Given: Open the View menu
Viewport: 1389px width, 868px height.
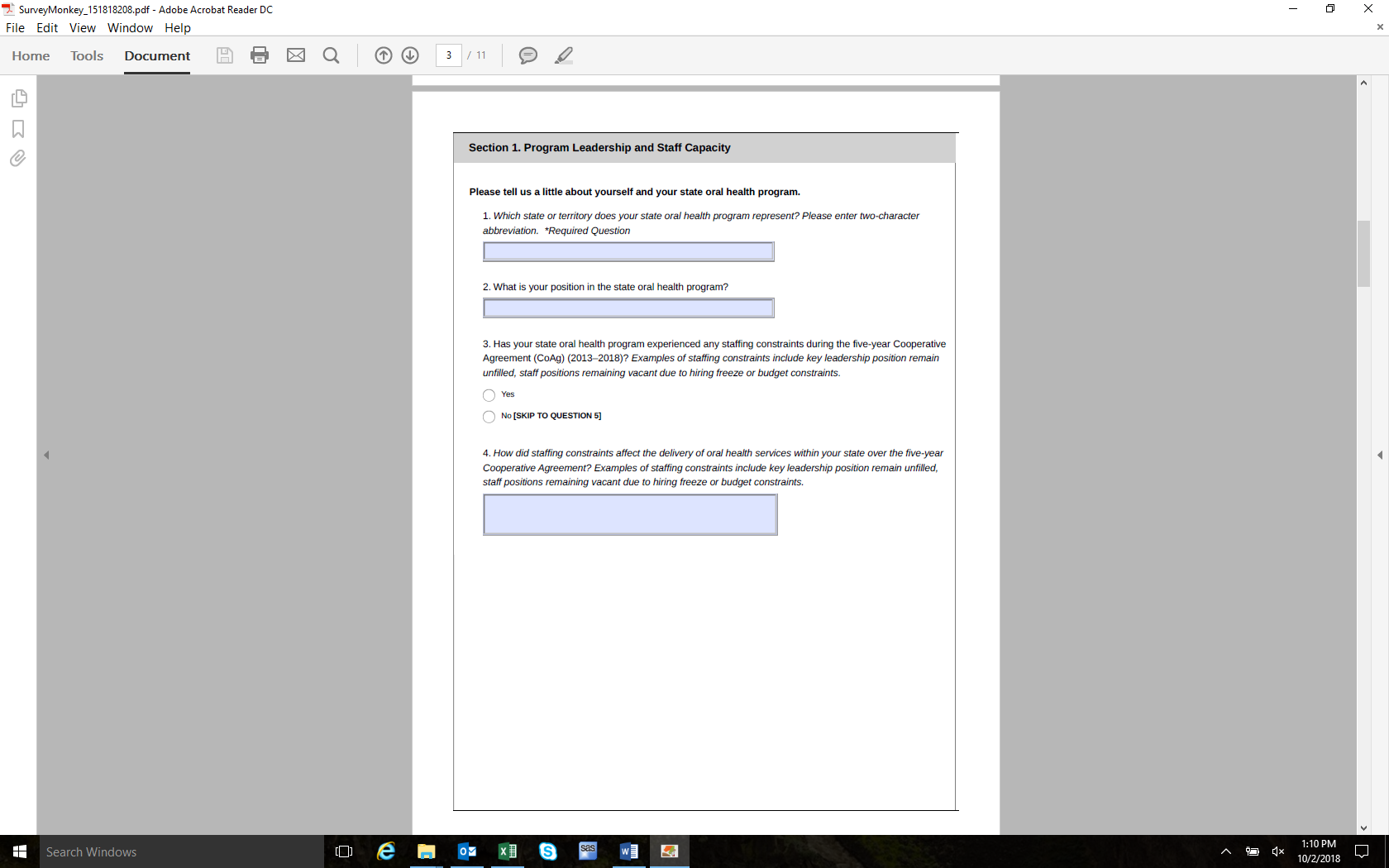Looking at the screenshot, I should 83,28.
